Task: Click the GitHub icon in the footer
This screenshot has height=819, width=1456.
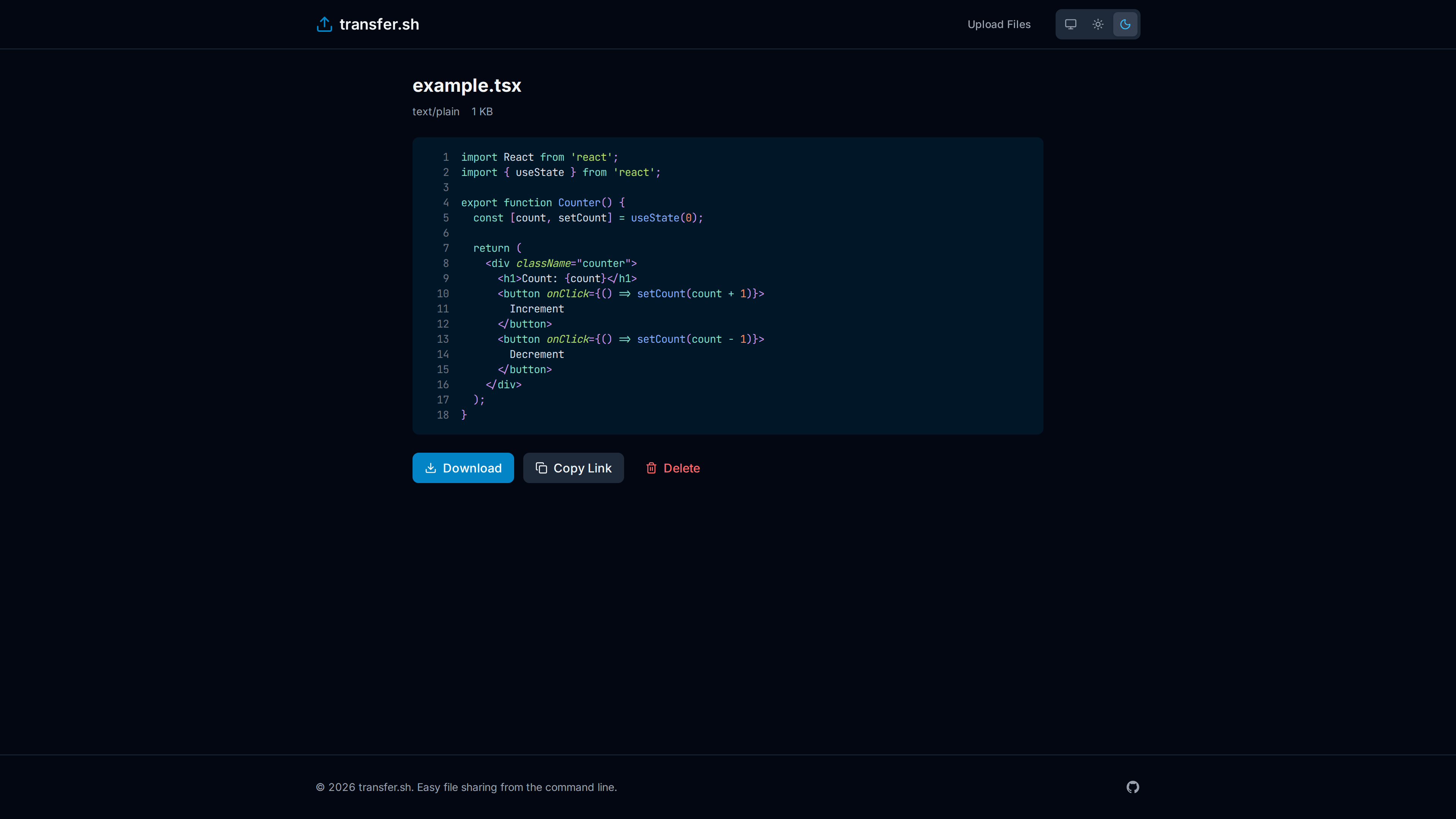Action: [x=1133, y=787]
